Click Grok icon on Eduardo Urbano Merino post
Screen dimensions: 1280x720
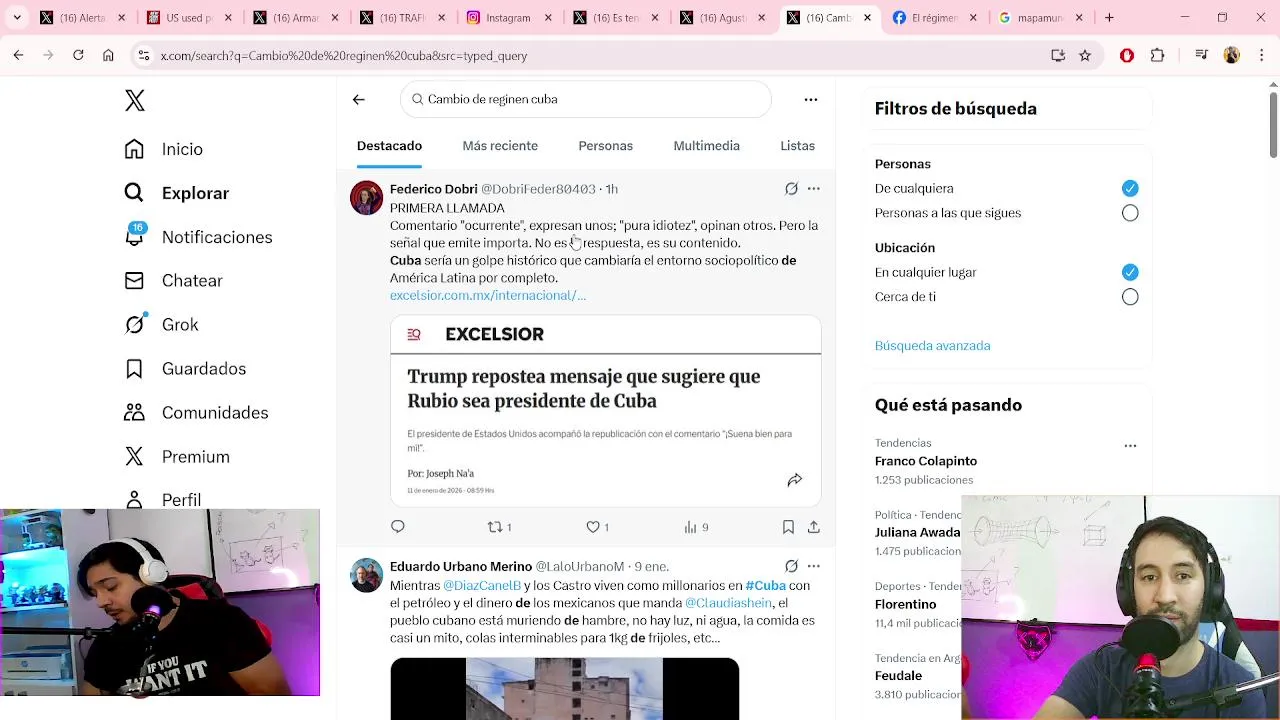click(791, 566)
